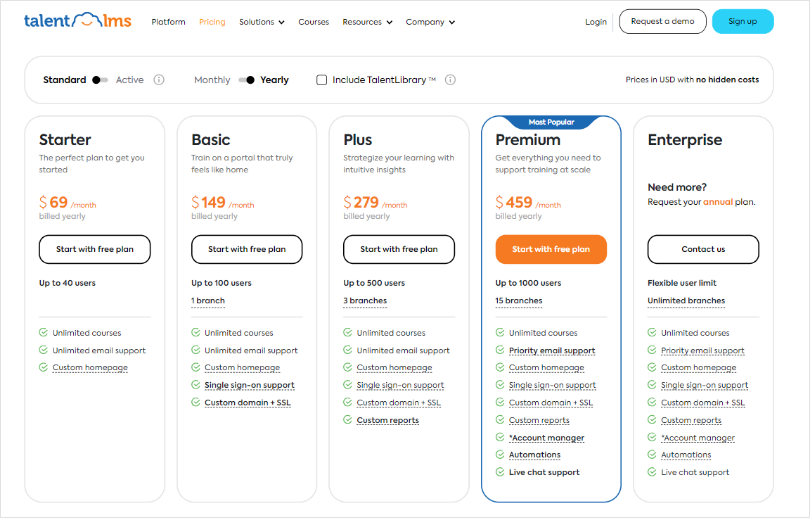810x518 pixels.
Task: Click info icon beside Include TalentLibrary
Action: (x=450, y=80)
